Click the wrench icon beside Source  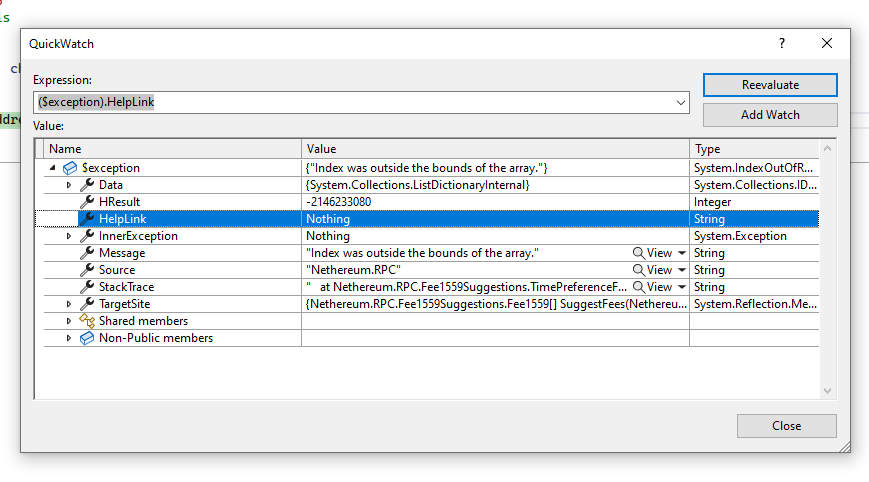tap(87, 270)
